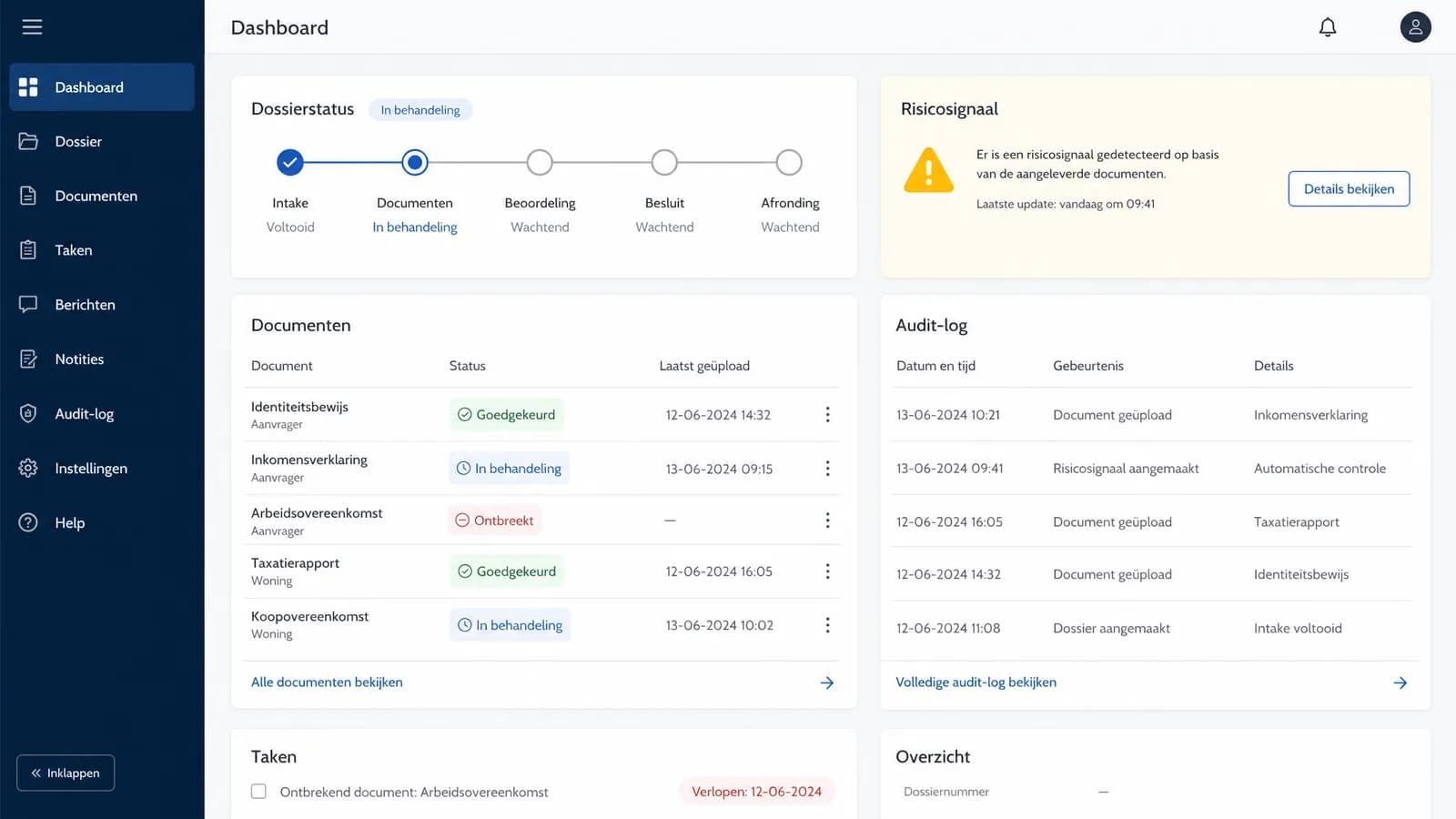Click the yellow warning triangle icon

[928, 170]
